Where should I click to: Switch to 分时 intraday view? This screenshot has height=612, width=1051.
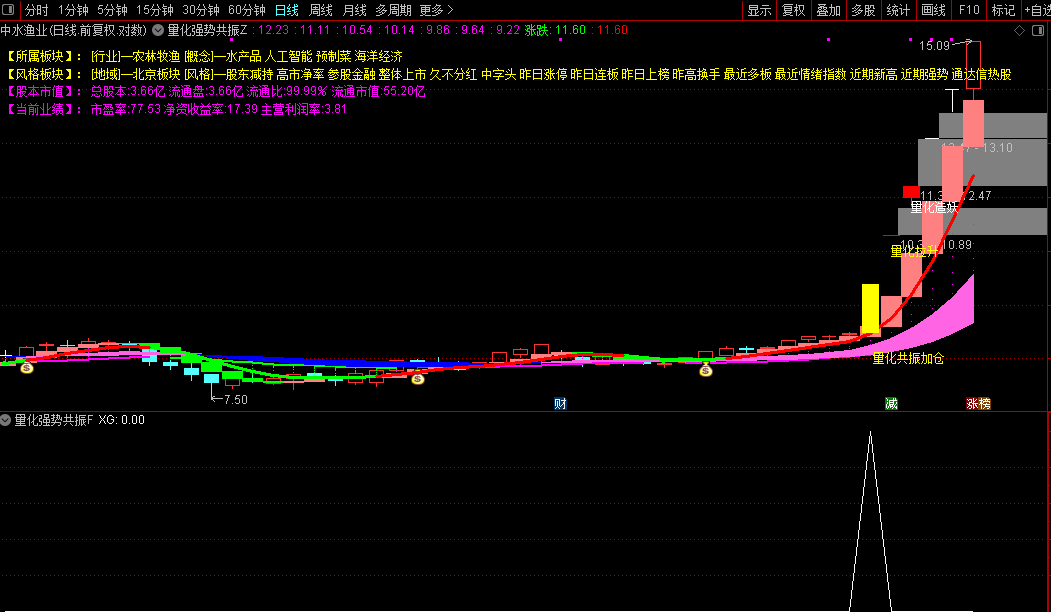tap(37, 10)
